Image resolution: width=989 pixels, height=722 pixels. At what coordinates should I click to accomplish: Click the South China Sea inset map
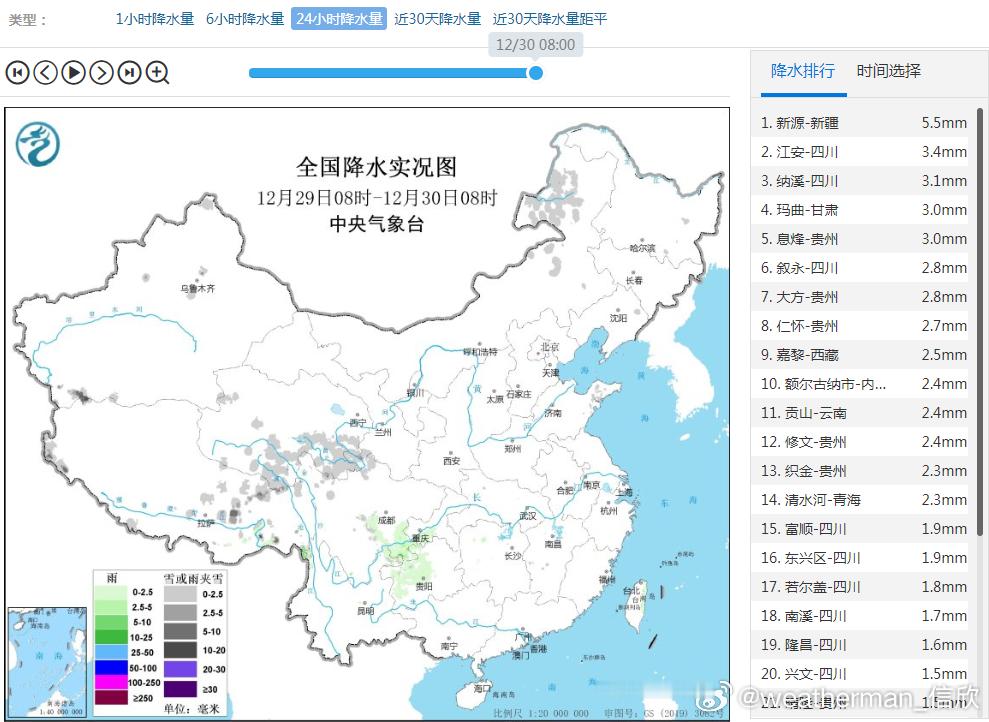48,662
